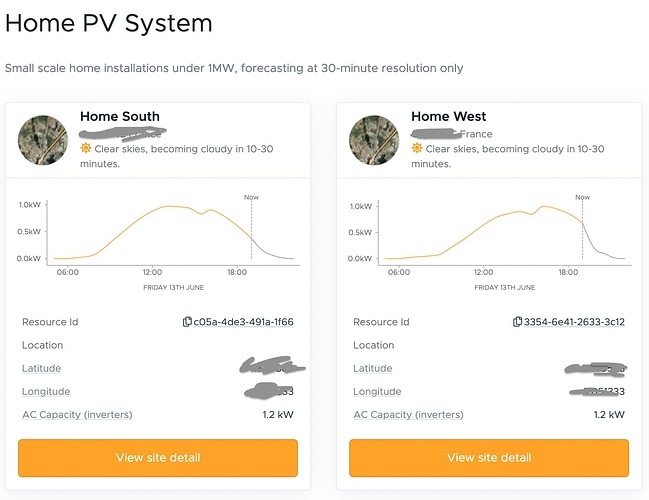Click Now marker on Home West chart
The image size is (649, 500).
coord(582,198)
